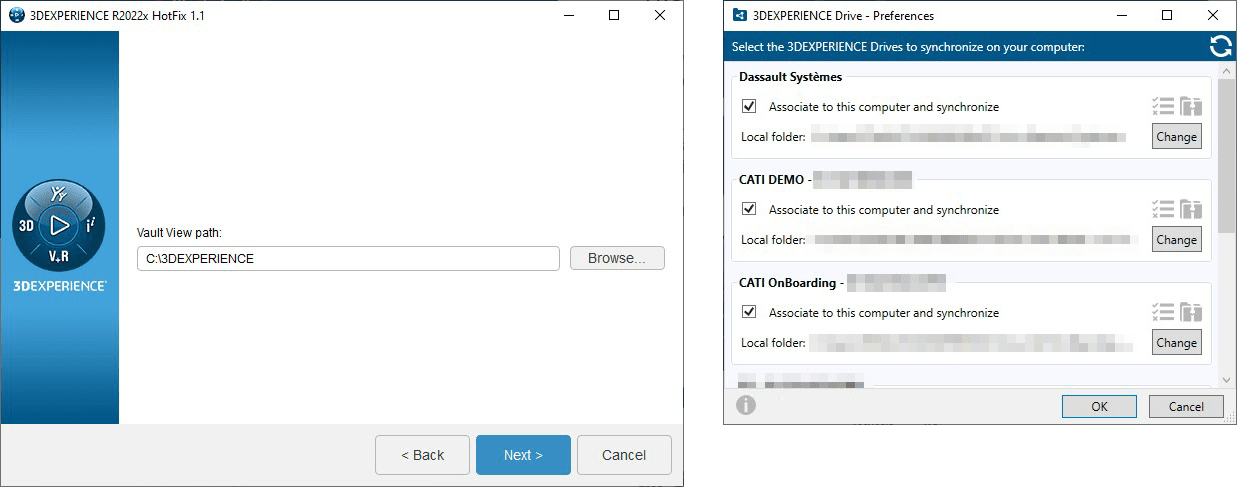Click Drive Preferences title bar app icon
1240x487 pixels.
click(740, 16)
